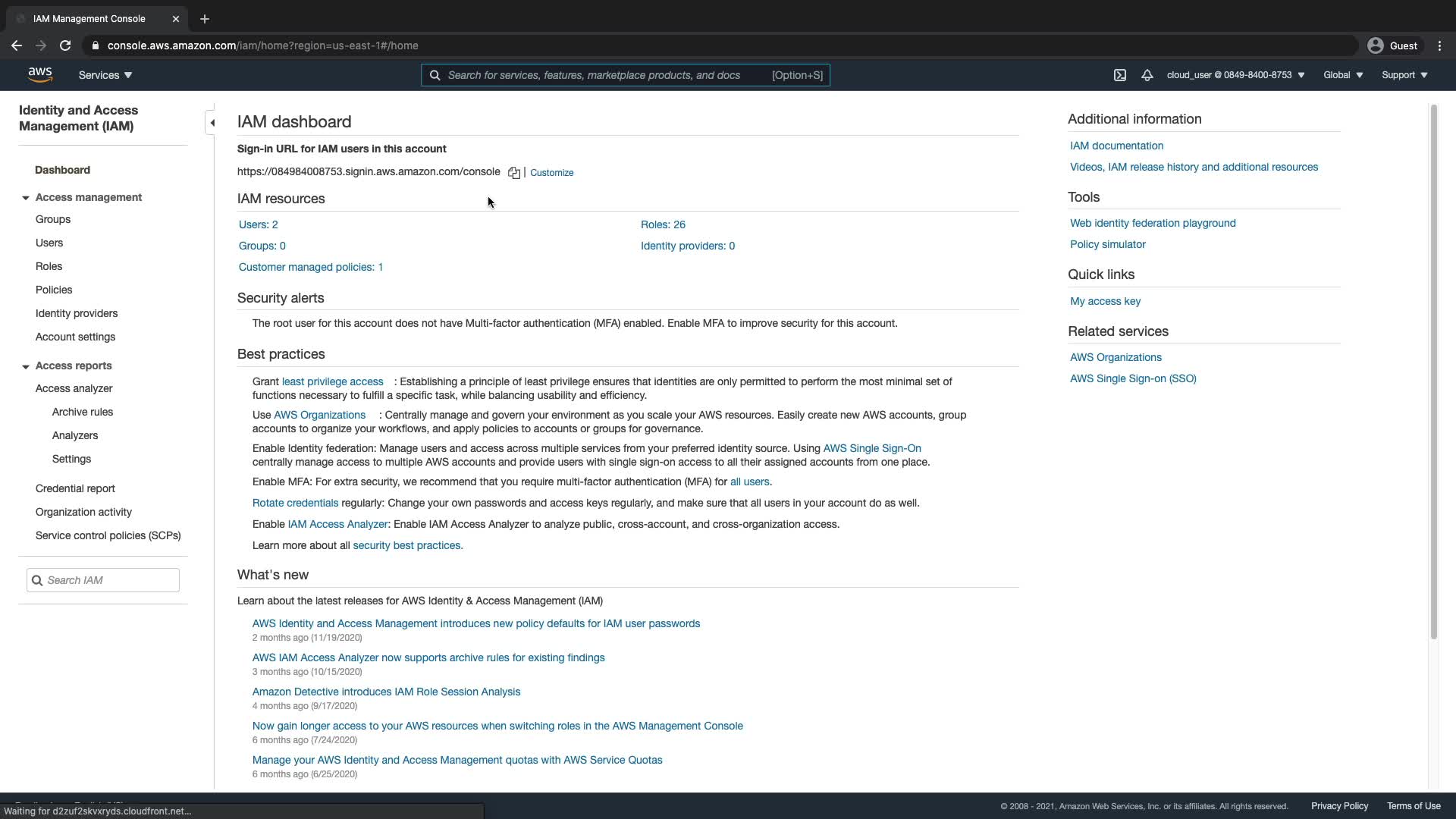Collapse the IAM side navigation panel
This screenshot has height=819, width=1456.
point(212,123)
